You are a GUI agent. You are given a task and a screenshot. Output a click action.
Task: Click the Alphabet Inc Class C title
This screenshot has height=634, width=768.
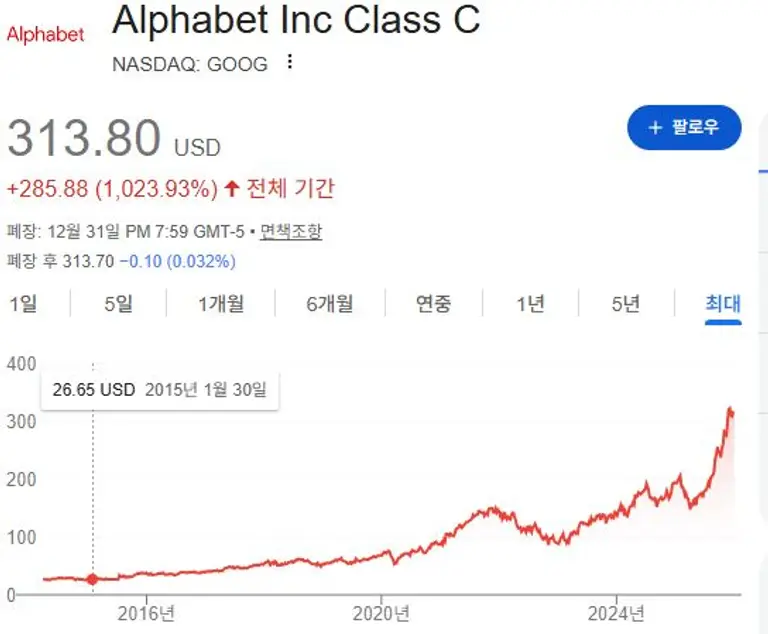(x=295, y=21)
